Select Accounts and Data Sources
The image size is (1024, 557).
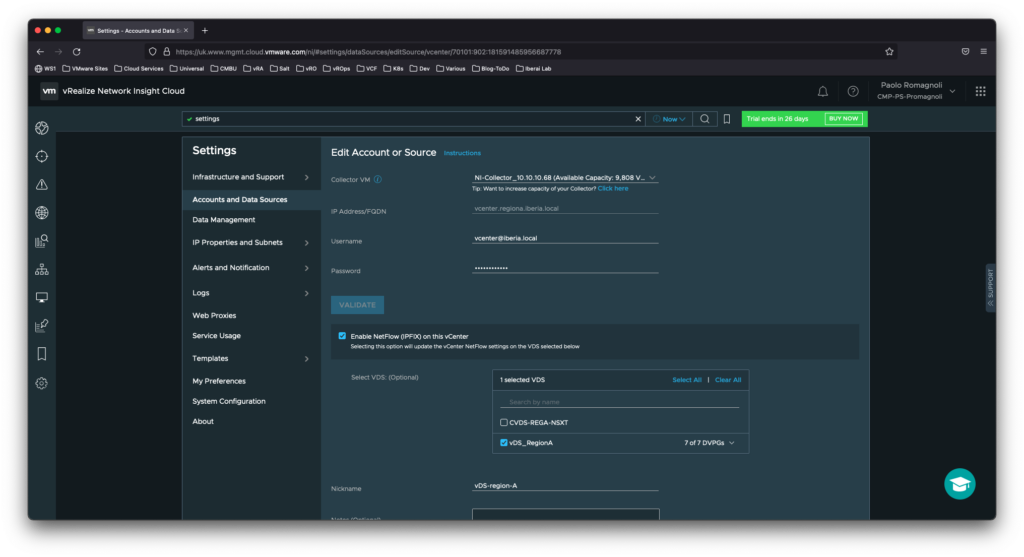point(240,200)
